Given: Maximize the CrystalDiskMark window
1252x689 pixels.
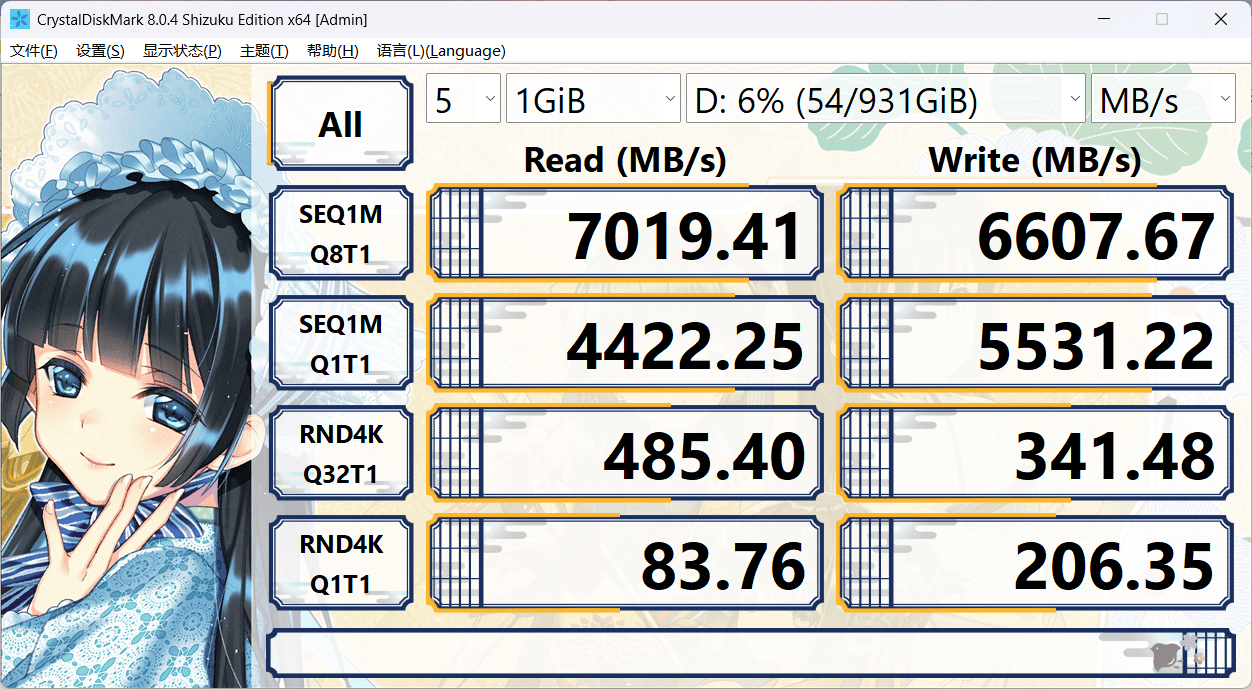Looking at the screenshot, I should (1162, 19).
